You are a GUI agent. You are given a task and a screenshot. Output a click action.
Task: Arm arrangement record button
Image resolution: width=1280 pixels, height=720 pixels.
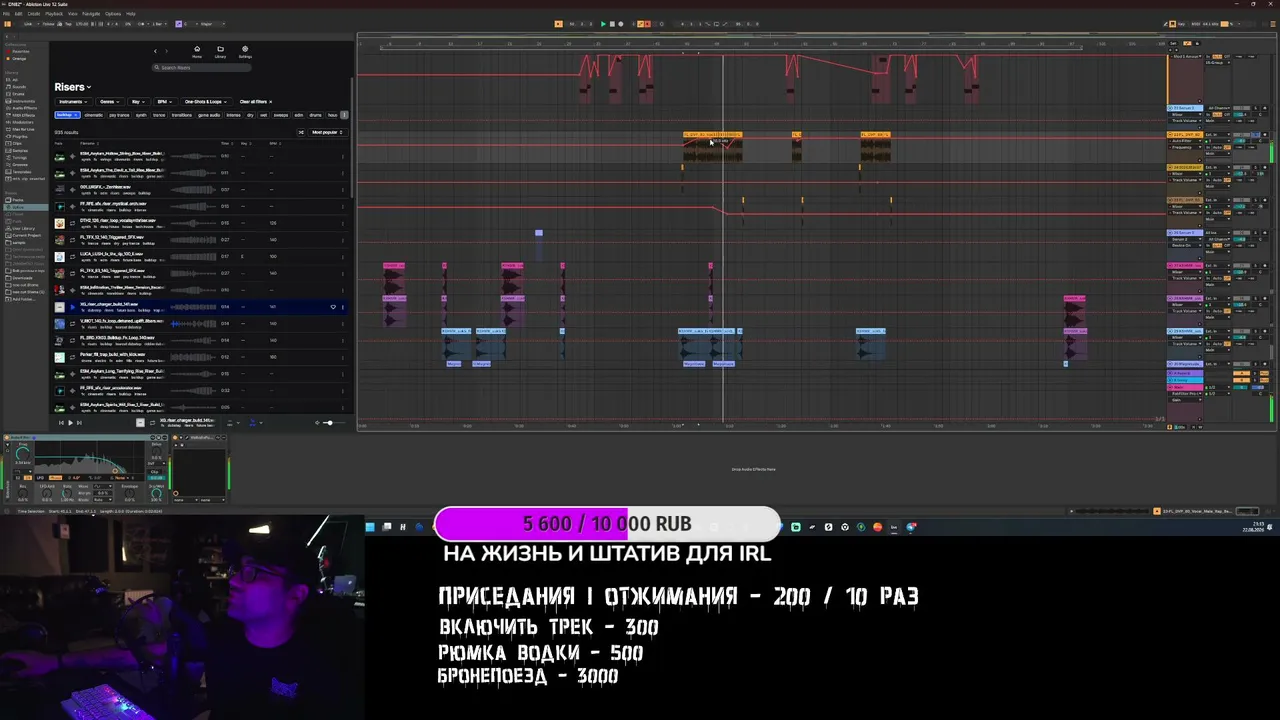click(621, 24)
